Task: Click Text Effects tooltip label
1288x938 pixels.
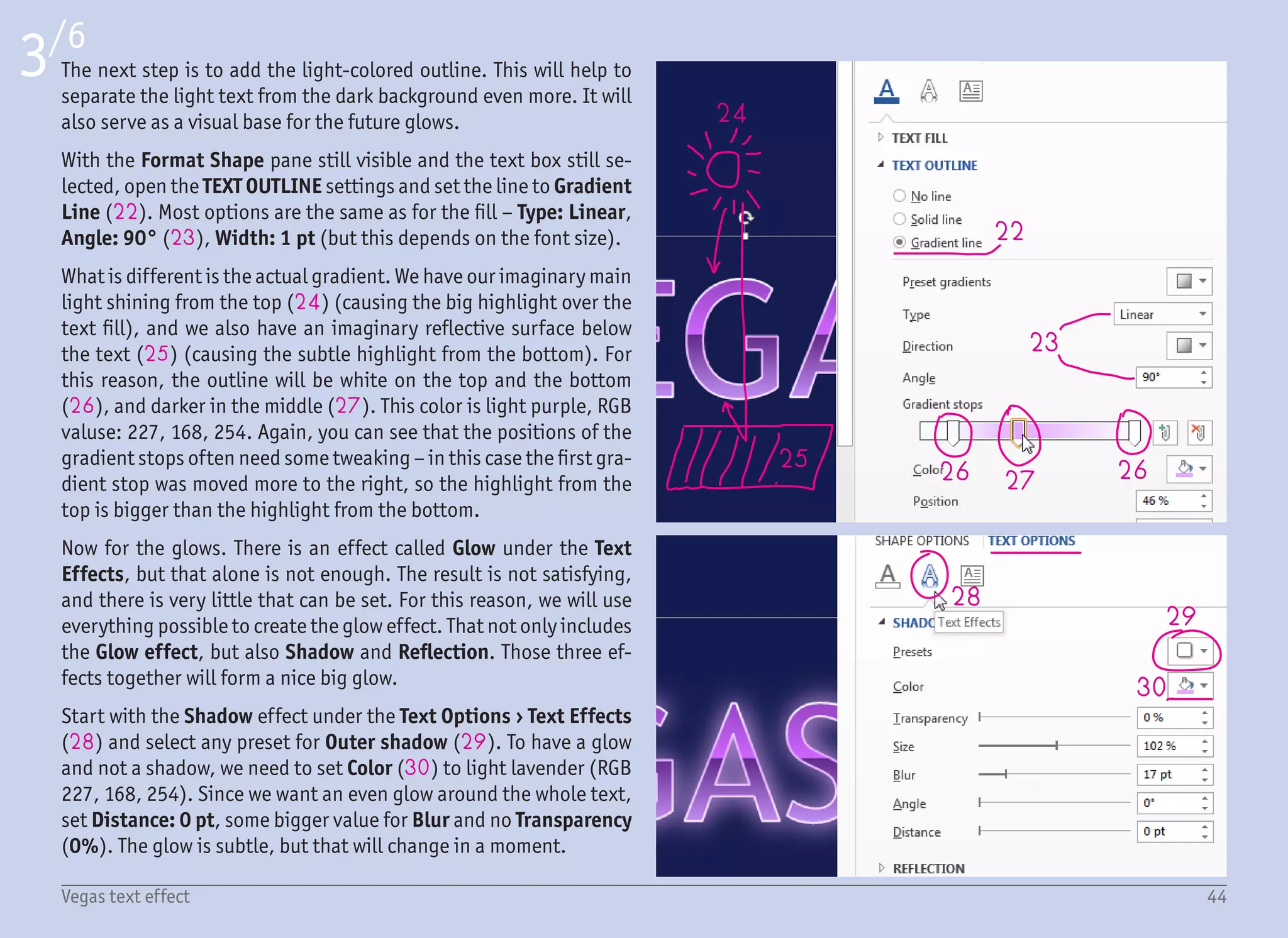Action: [969, 622]
